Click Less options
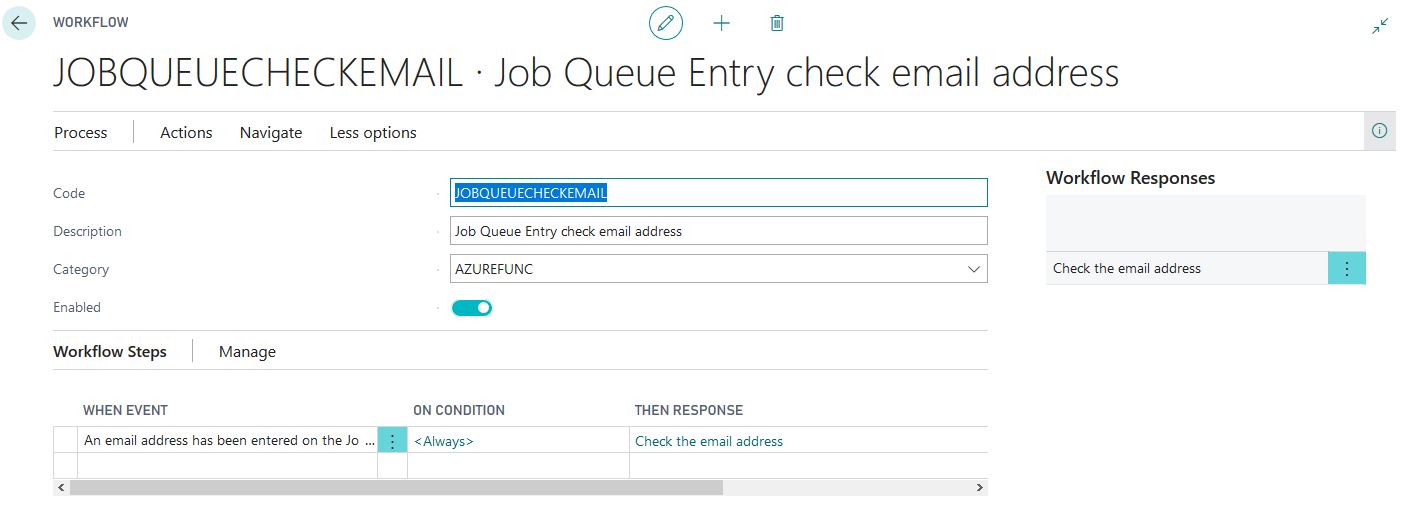Viewport: 1404px width, 516px height. [x=373, y=133]
